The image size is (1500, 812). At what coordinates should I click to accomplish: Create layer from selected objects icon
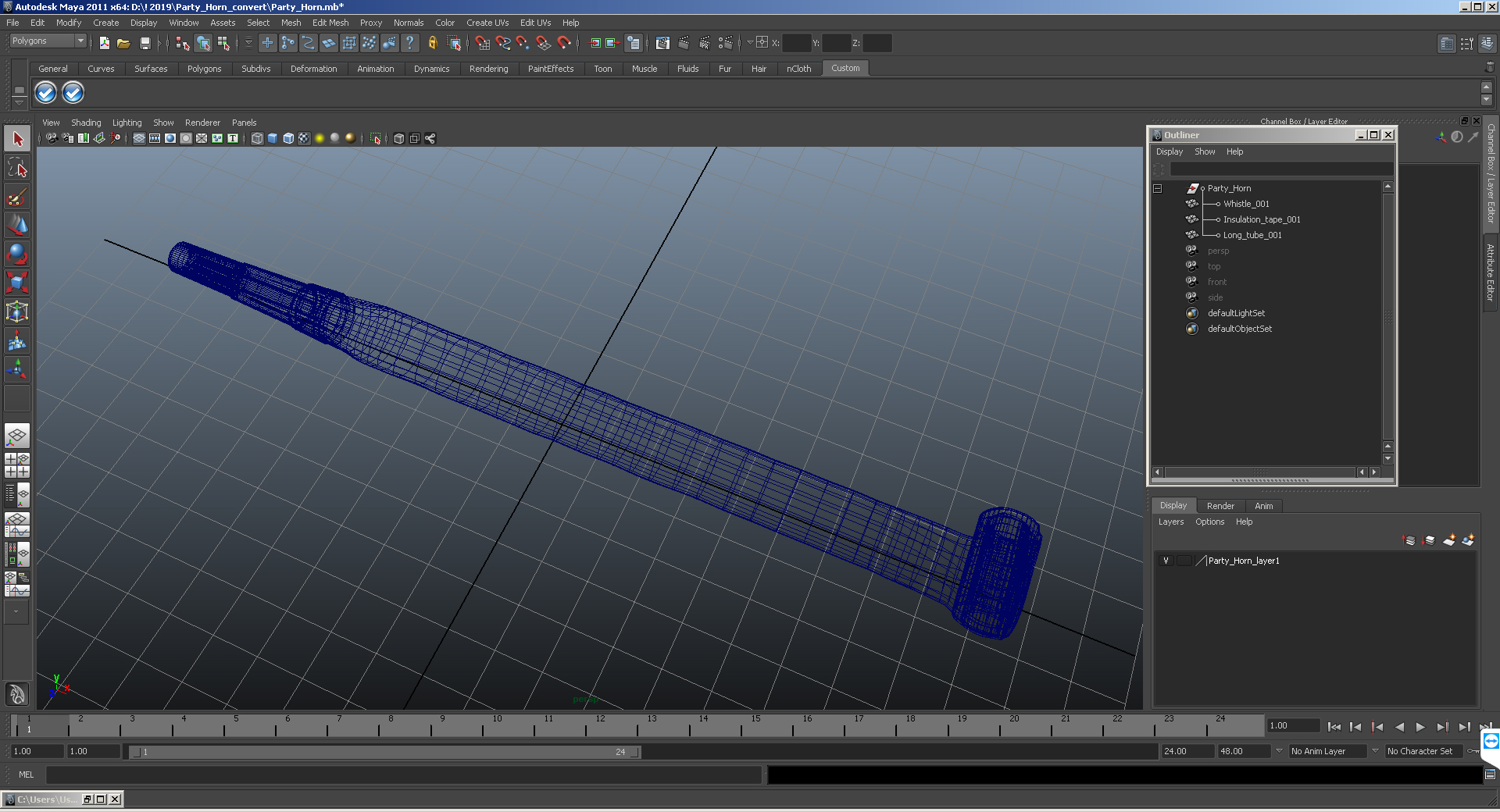(1468, 540)
